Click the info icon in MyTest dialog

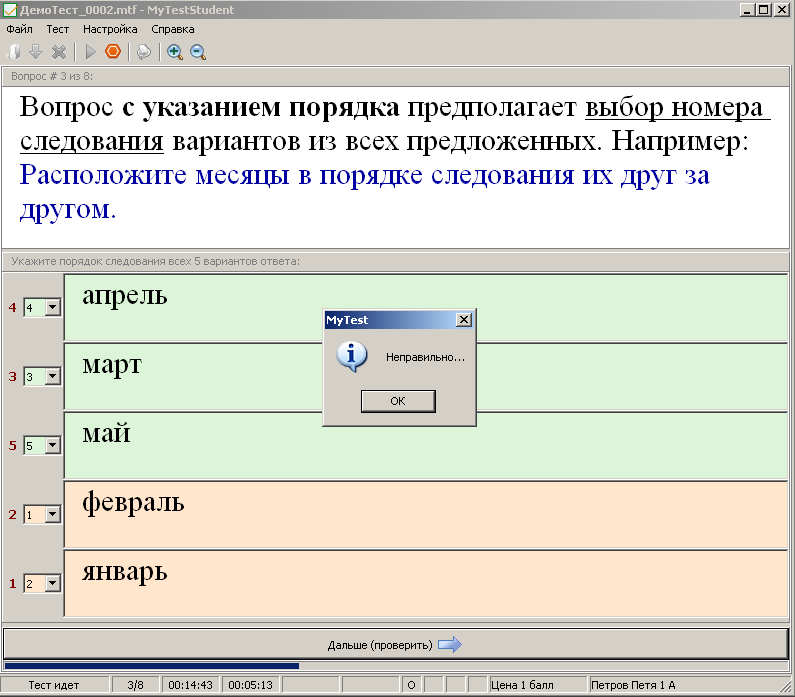coord(351,356)
